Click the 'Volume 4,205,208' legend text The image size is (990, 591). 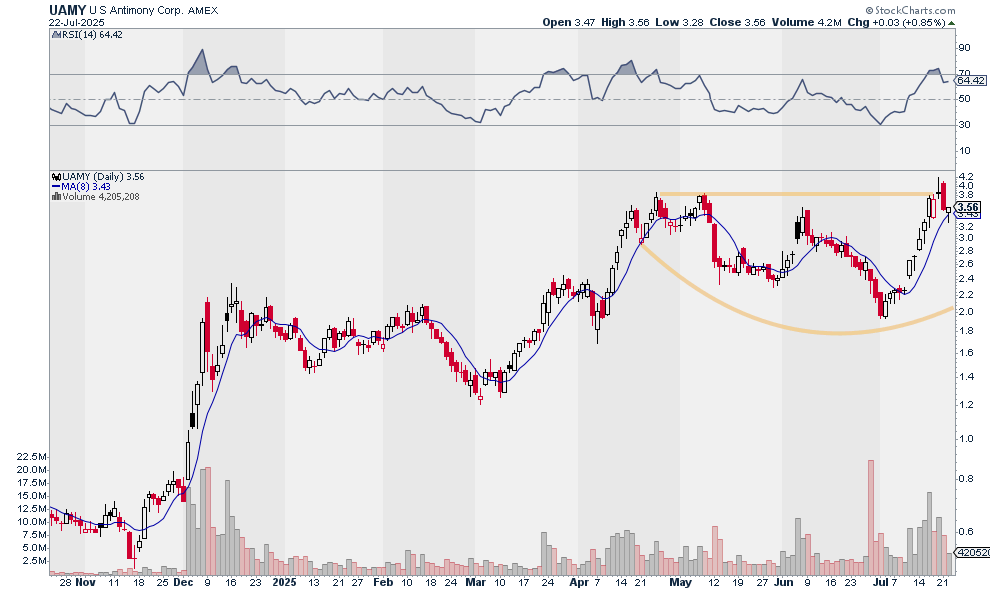100,196
